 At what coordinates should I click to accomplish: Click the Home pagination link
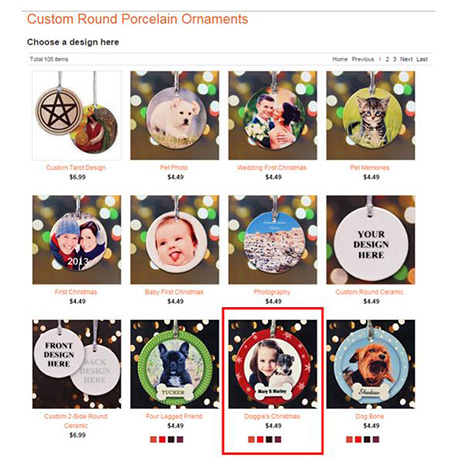pyautogui.click(x=340, y=59)
